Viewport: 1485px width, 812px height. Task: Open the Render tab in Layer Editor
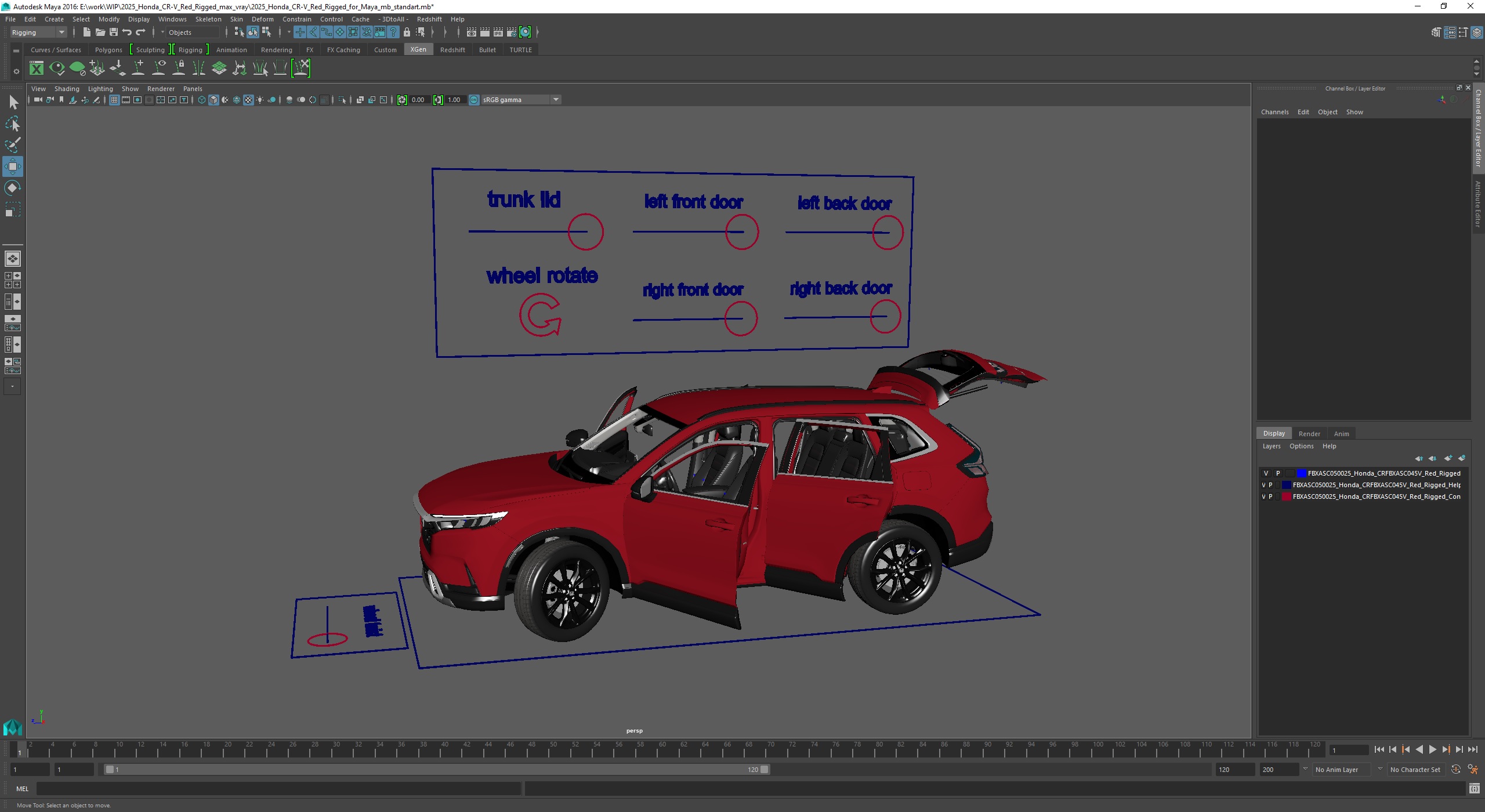point(1309,434)
